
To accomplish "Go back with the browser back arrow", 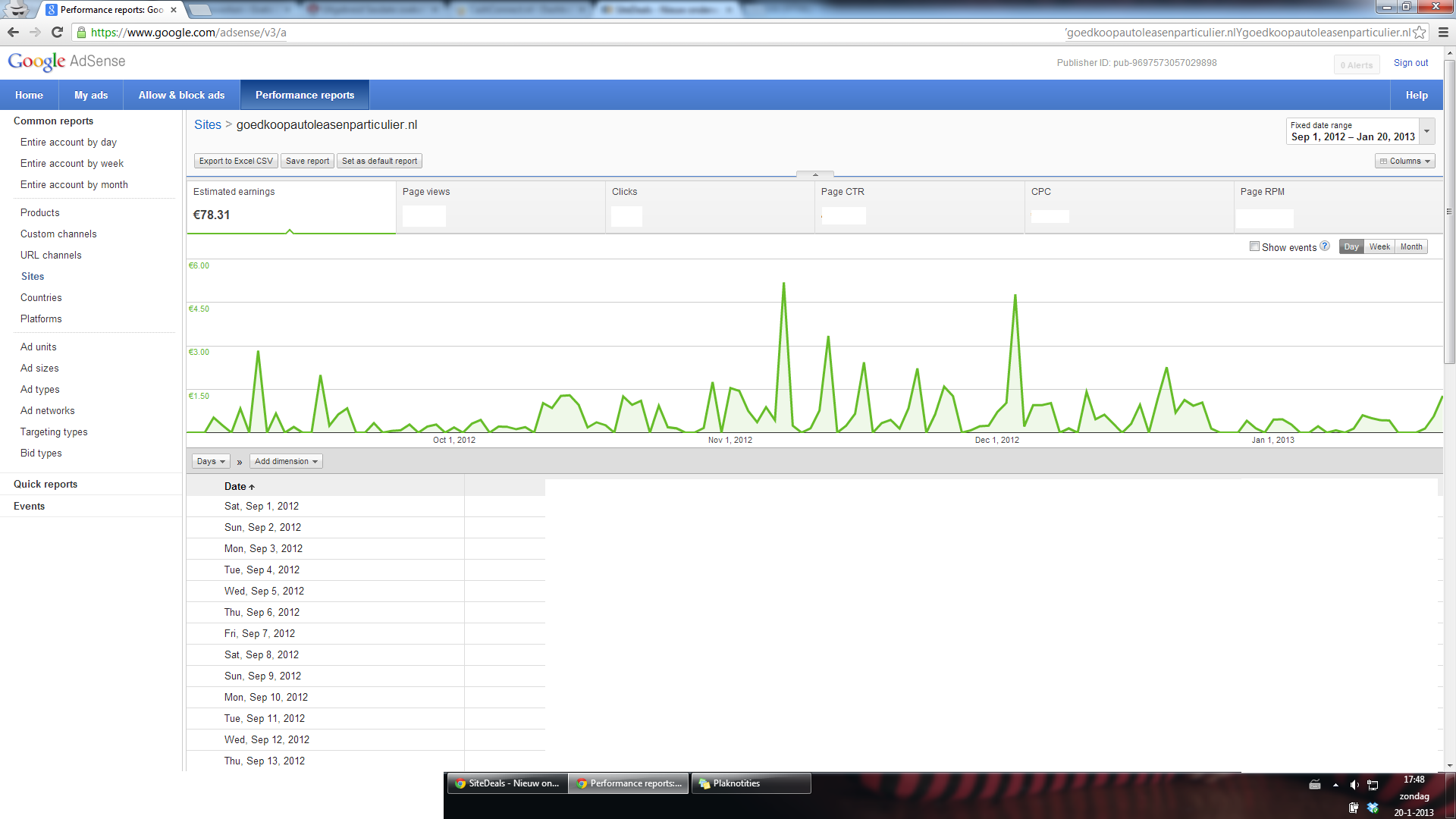I will pos(13,32).
